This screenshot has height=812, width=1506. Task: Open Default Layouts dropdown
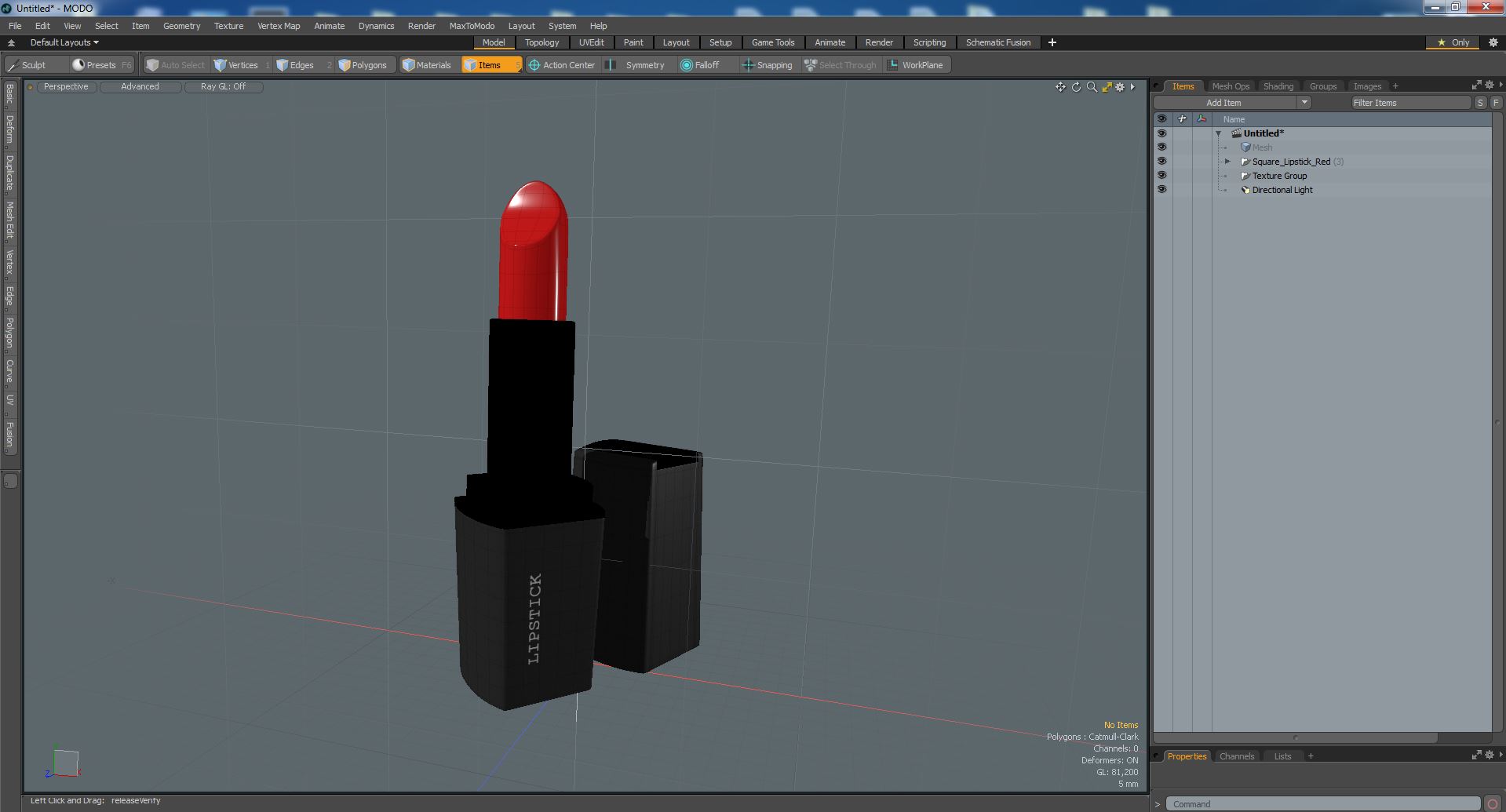point(64,42)
